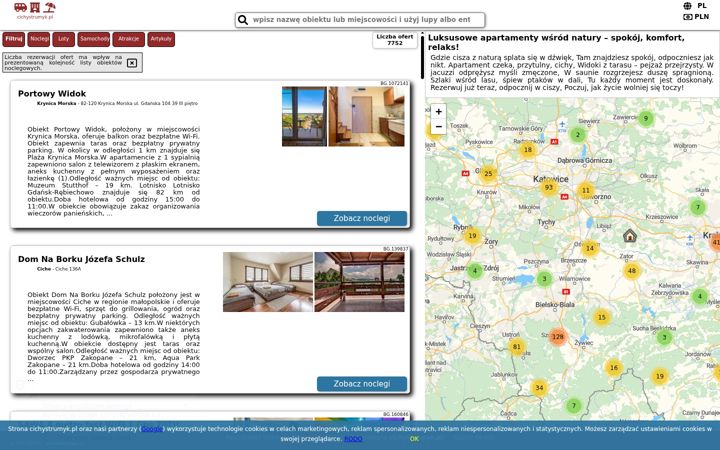Click the Ciche location text

point(44,269)
